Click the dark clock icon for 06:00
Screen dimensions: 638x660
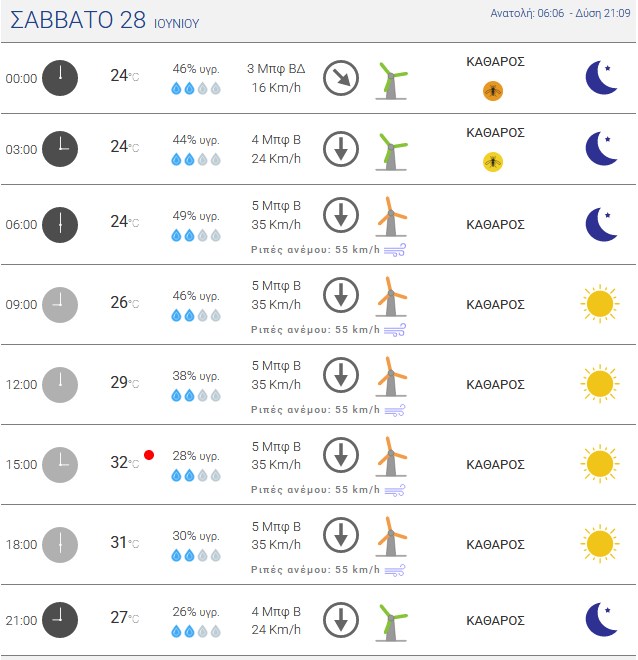coord(60,225)
